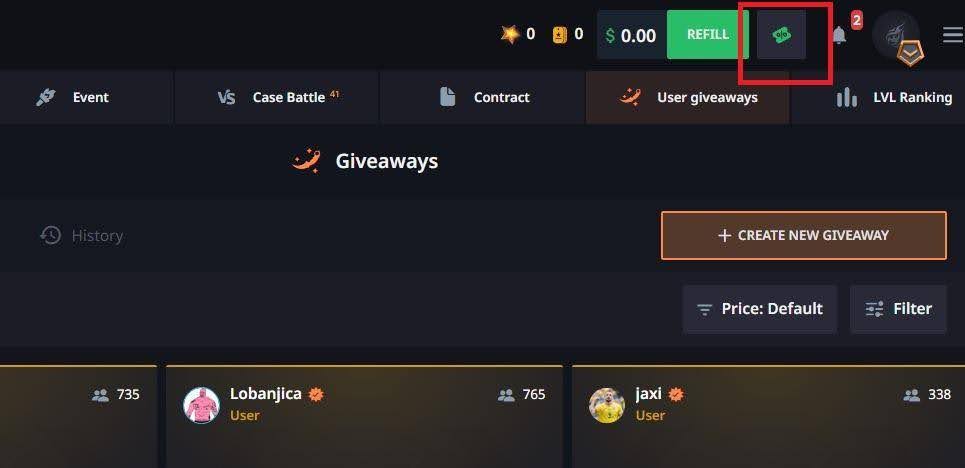965x468 pixels.
Task: Click the green REFILL button
Action: [708, 35]
